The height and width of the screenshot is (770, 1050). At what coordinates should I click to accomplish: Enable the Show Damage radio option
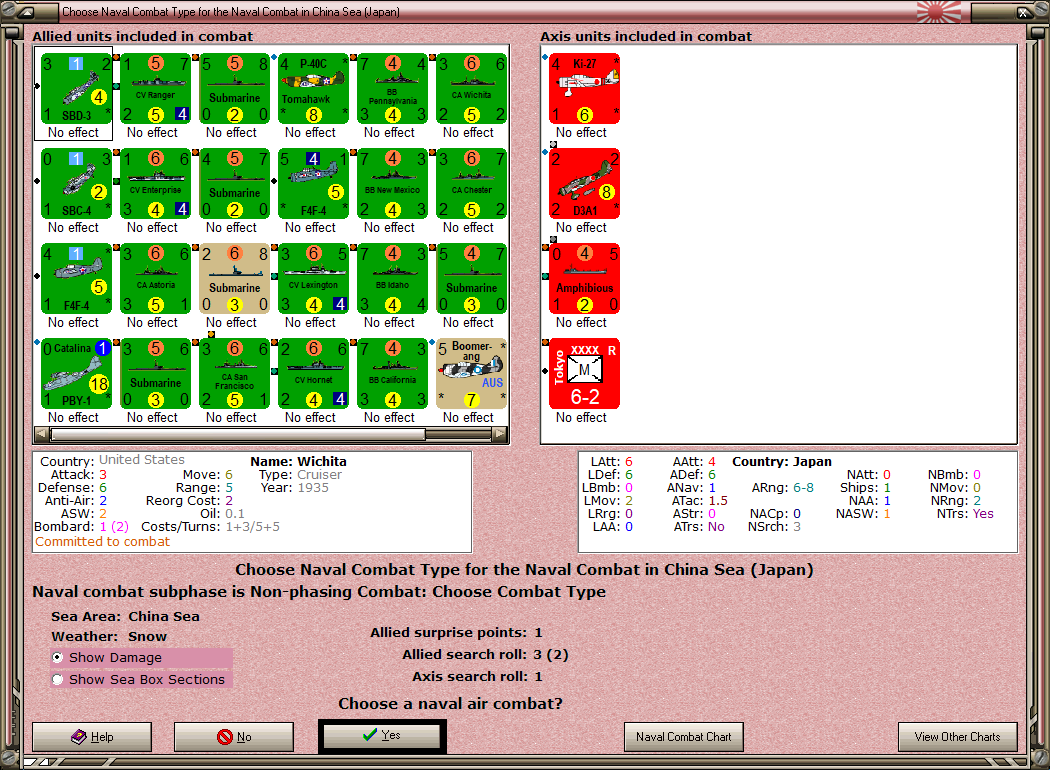point(58,658)
